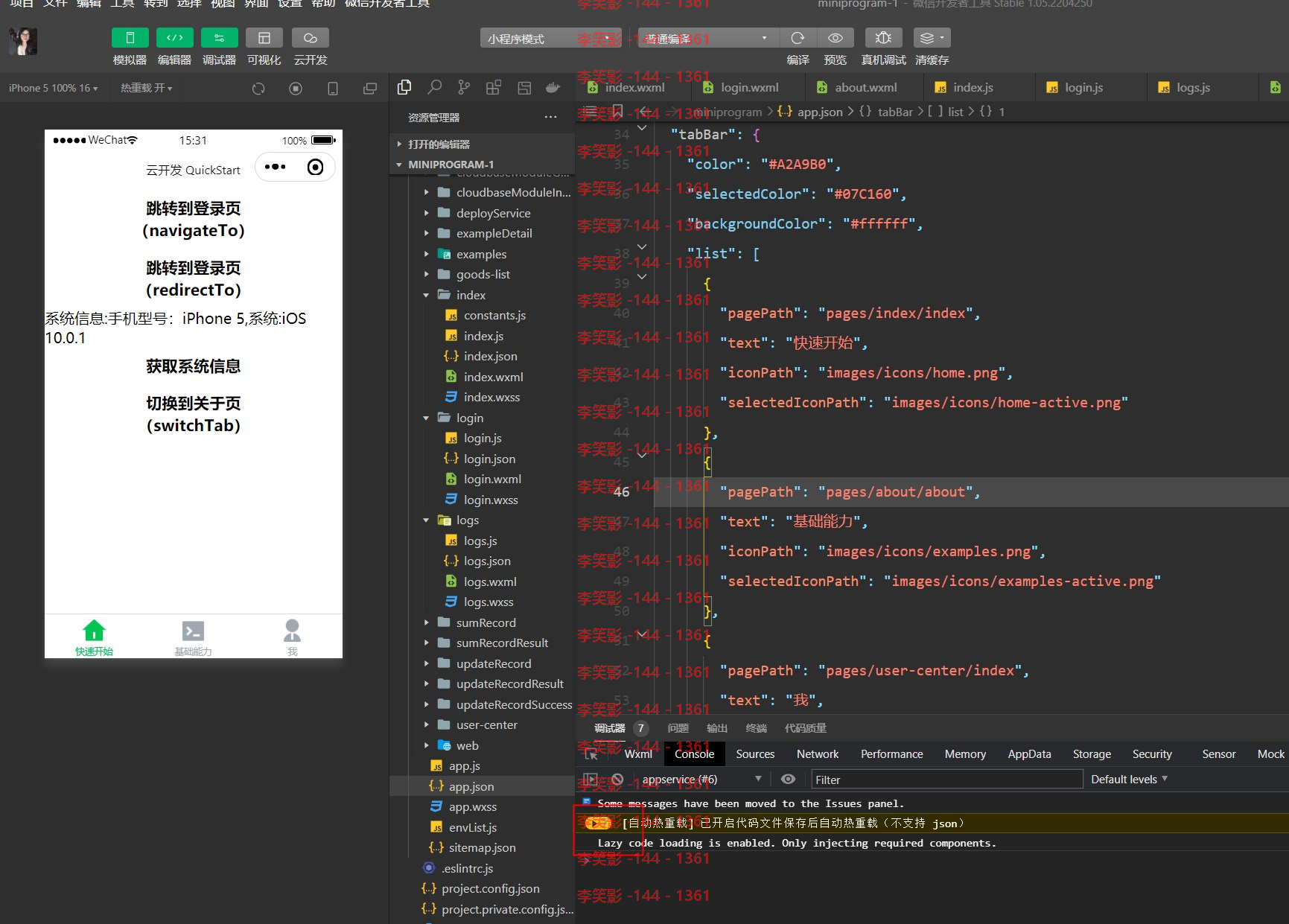Image resolution: width=1289 pixels, height=924 pixels.
Task: Open the clear cache layers button
Action: pos(932,38)
